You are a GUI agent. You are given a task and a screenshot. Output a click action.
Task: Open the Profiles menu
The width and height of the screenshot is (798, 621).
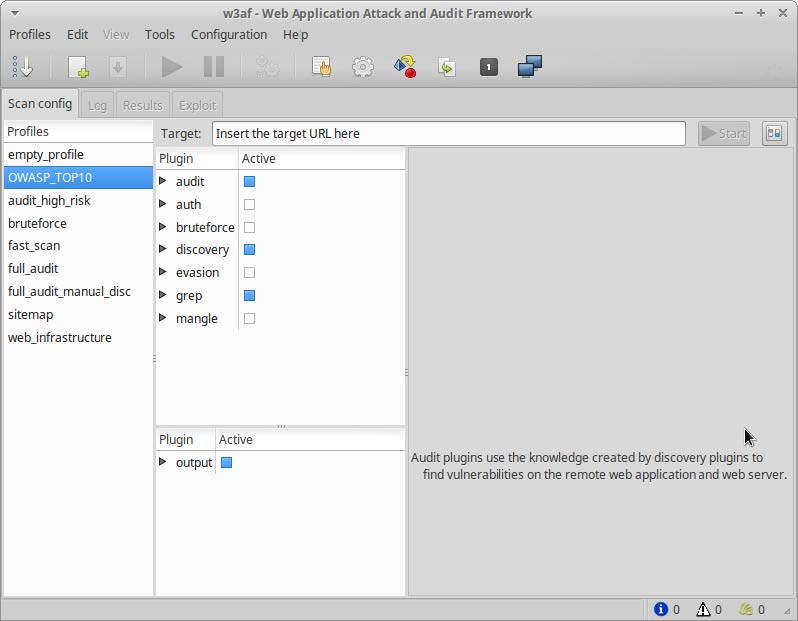click(30, 35)
